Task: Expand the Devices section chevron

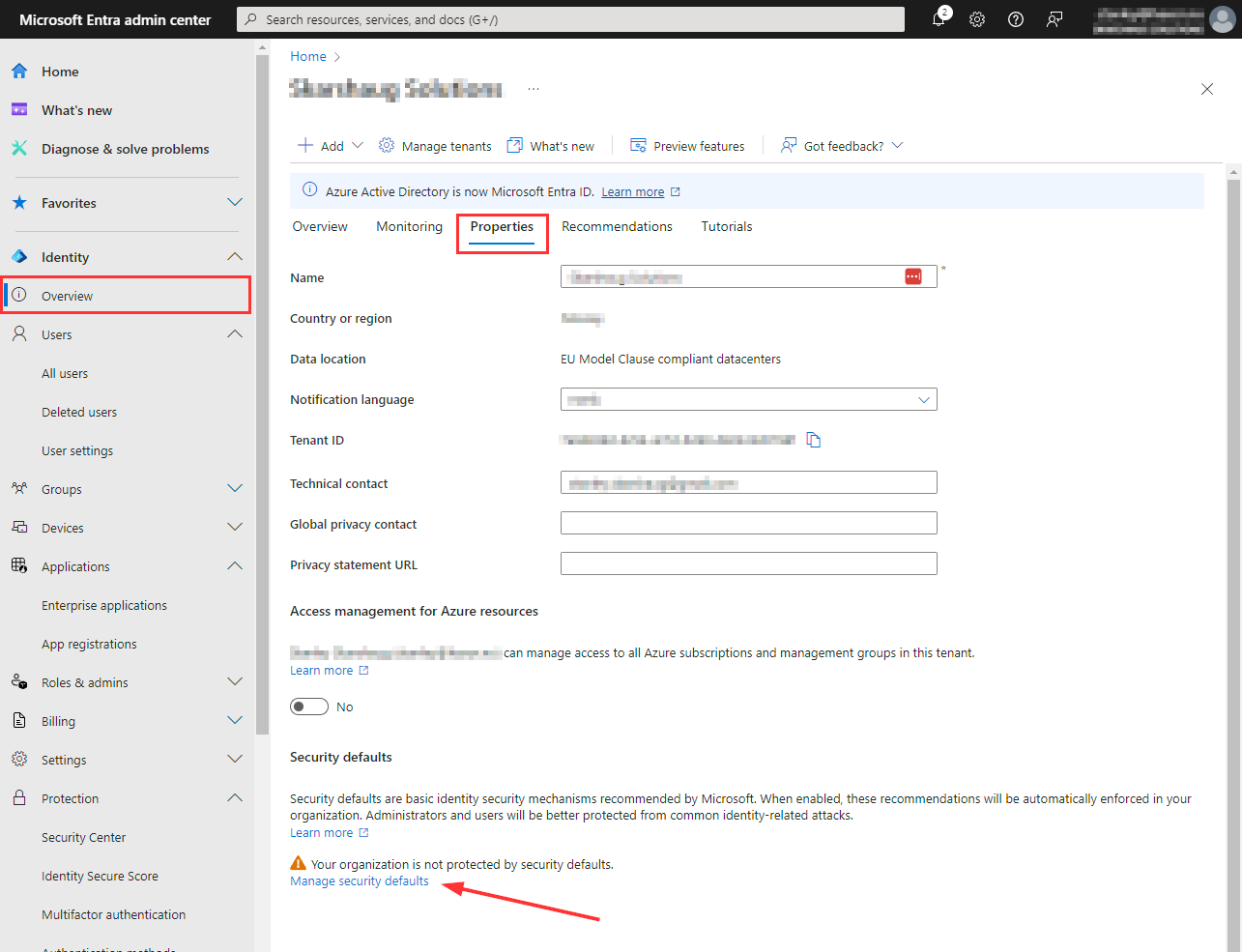Action: coord(235,527)
